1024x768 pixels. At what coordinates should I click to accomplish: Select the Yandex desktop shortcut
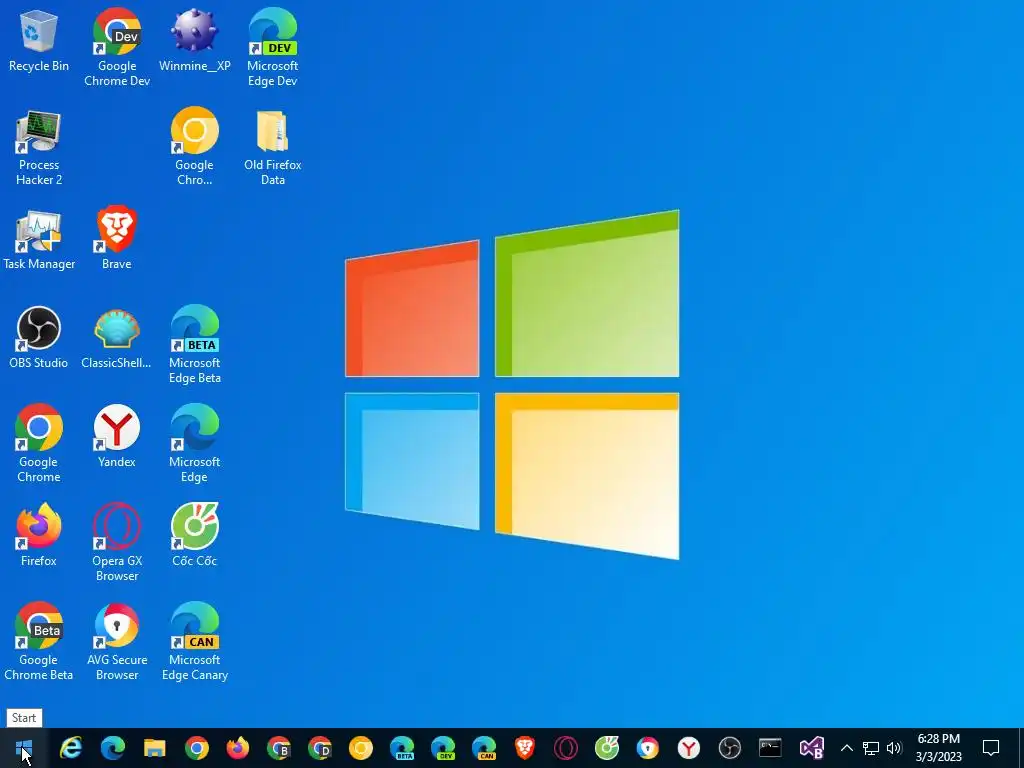click(117, 436)
